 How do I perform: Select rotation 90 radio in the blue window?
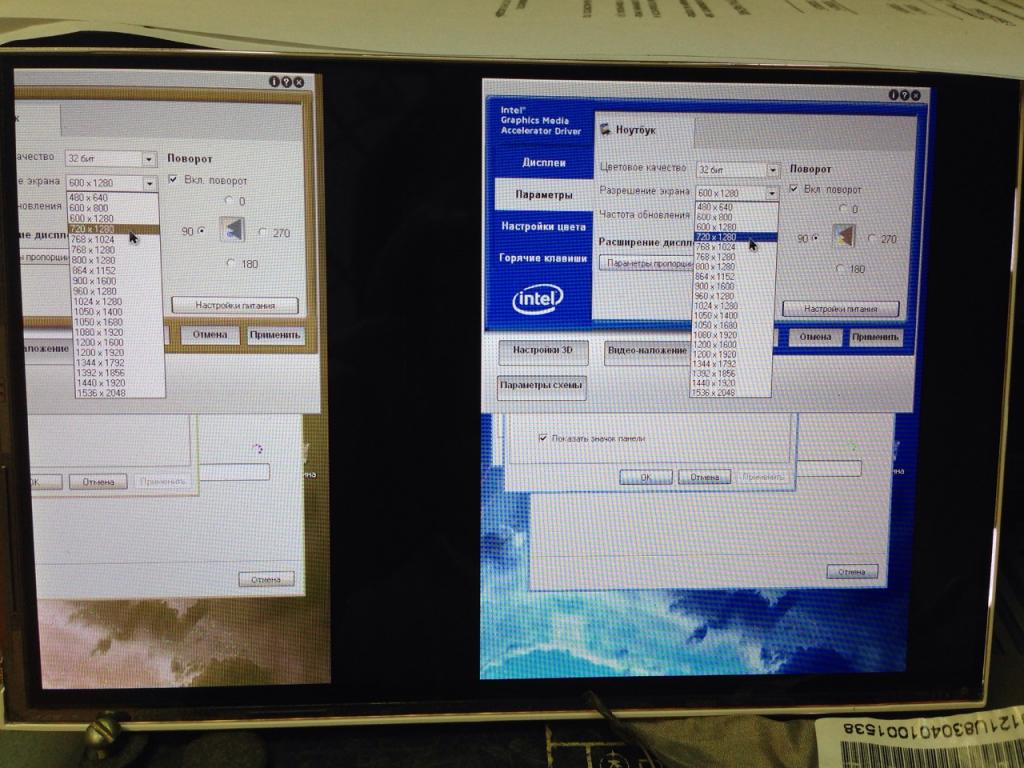click(814, 238)
